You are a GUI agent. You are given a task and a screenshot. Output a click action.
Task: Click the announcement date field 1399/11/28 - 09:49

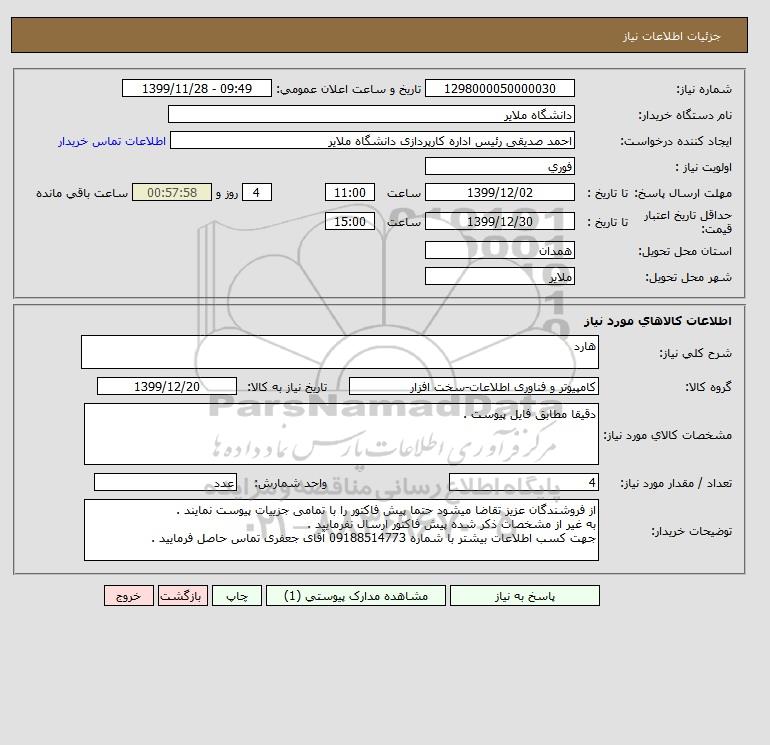click(196, 88)
